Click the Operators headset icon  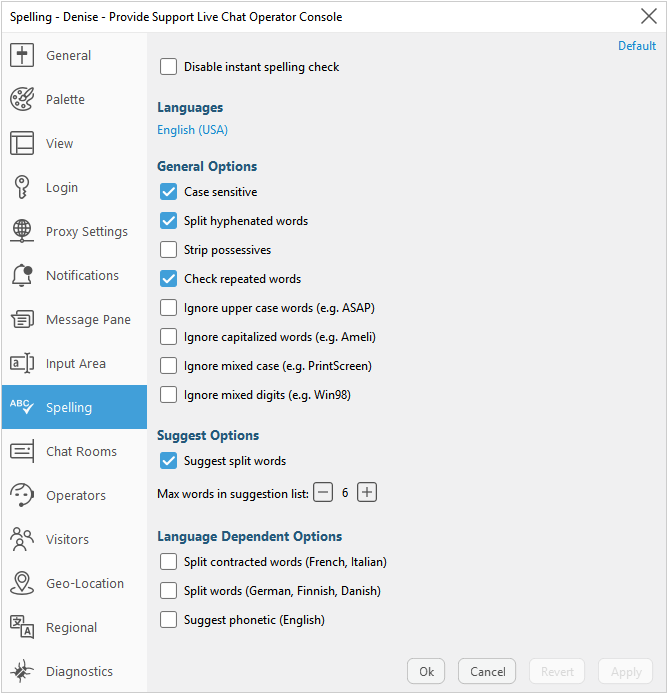point(22,495)
